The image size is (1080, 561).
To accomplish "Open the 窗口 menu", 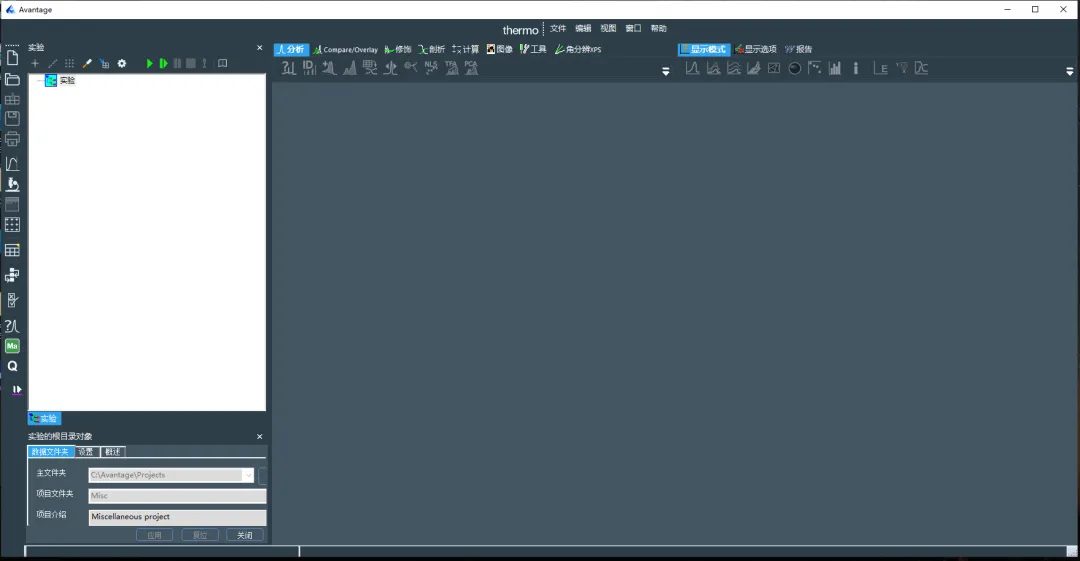I will [x=633, y=28].
